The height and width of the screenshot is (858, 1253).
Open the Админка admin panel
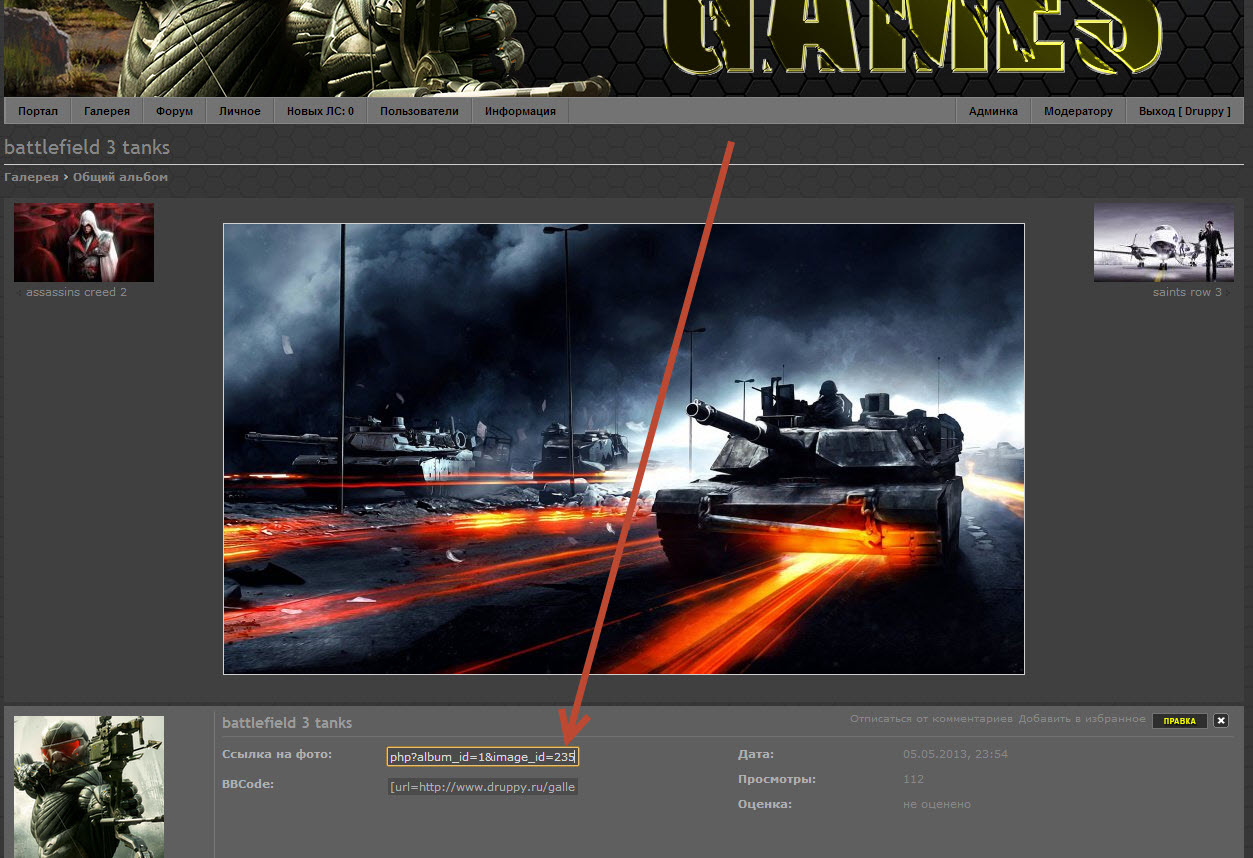click(x=993, y=111)
